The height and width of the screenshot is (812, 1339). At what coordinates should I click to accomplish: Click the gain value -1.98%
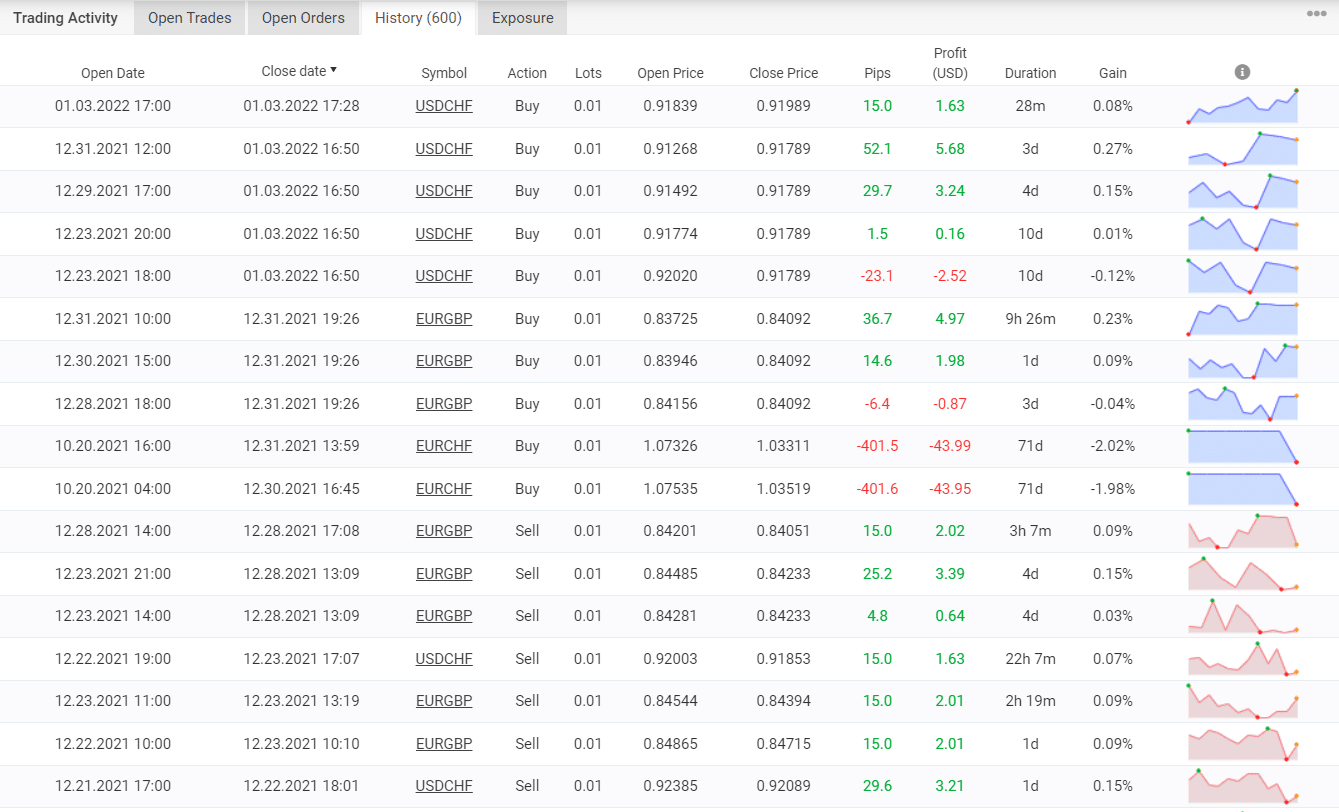1113,489
